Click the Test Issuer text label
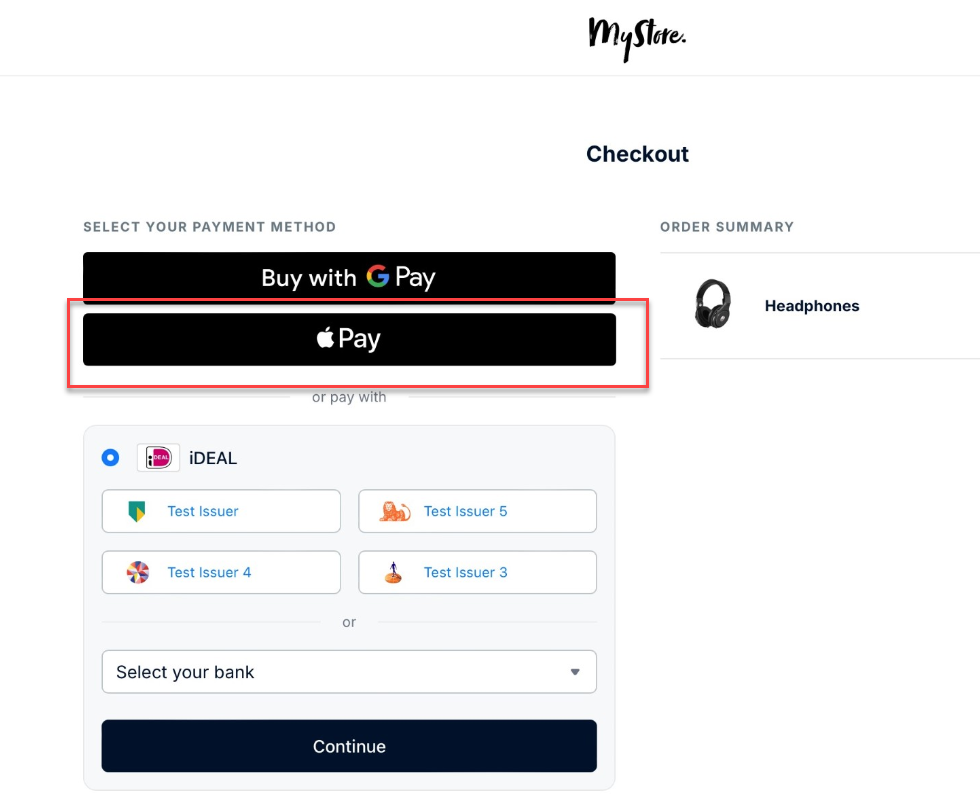Image resolution: width=980 pixels, height=795 pixels. tap(203, 511)
